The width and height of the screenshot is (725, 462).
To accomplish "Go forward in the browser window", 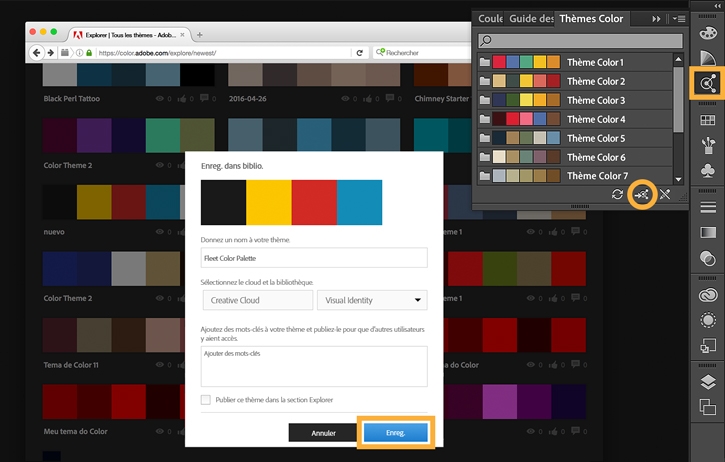I will (x=51, y=53).
